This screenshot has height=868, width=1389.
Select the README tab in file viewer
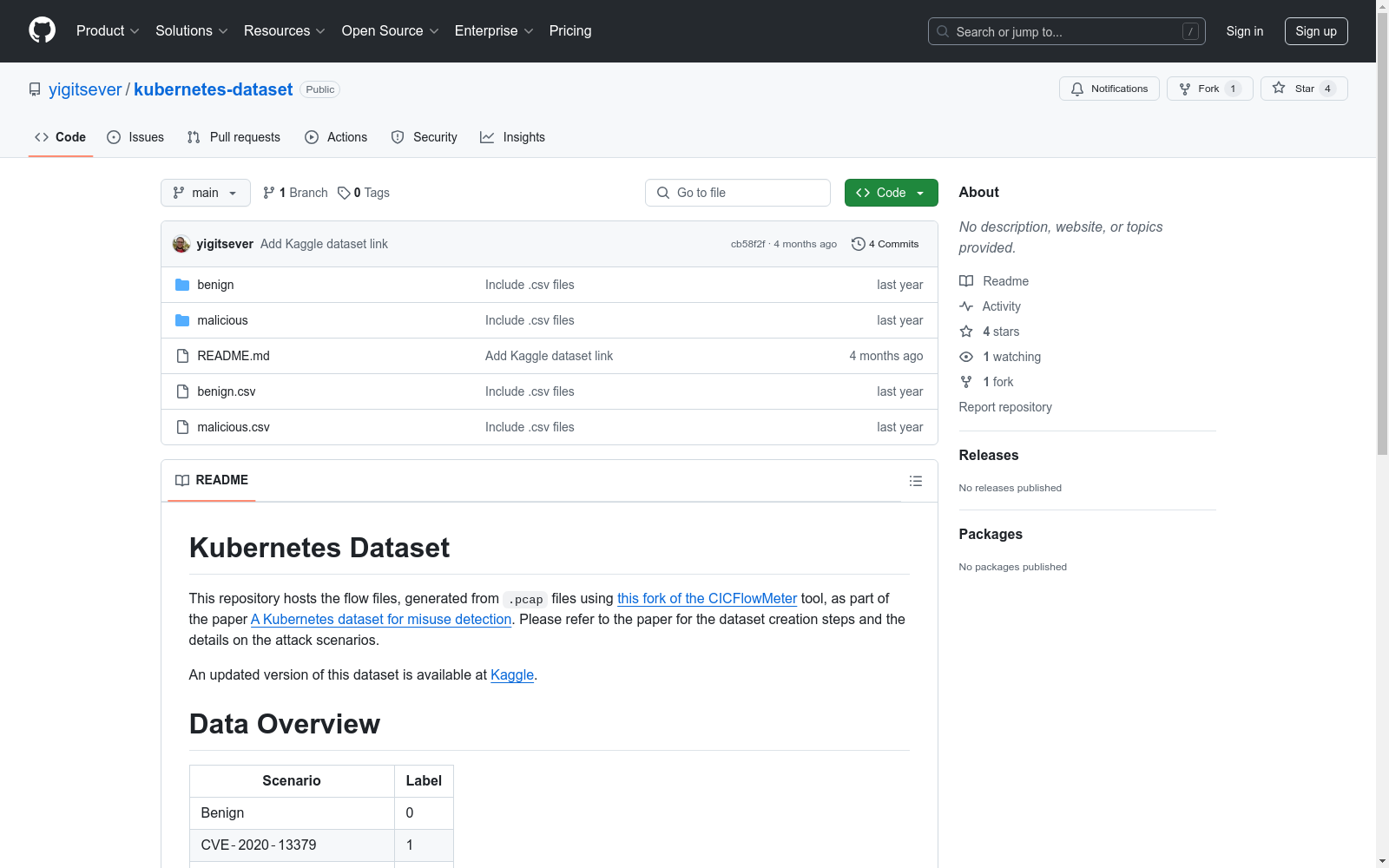[x=212, y=480]
